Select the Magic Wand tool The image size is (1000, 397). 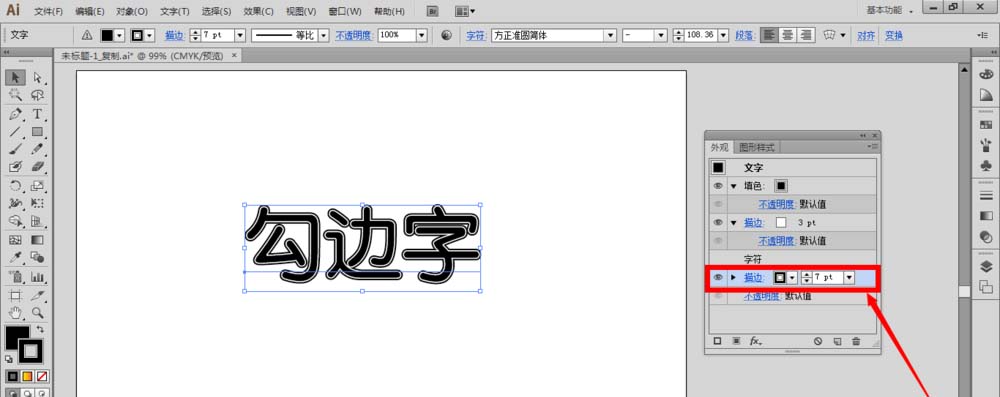[16, 95]
